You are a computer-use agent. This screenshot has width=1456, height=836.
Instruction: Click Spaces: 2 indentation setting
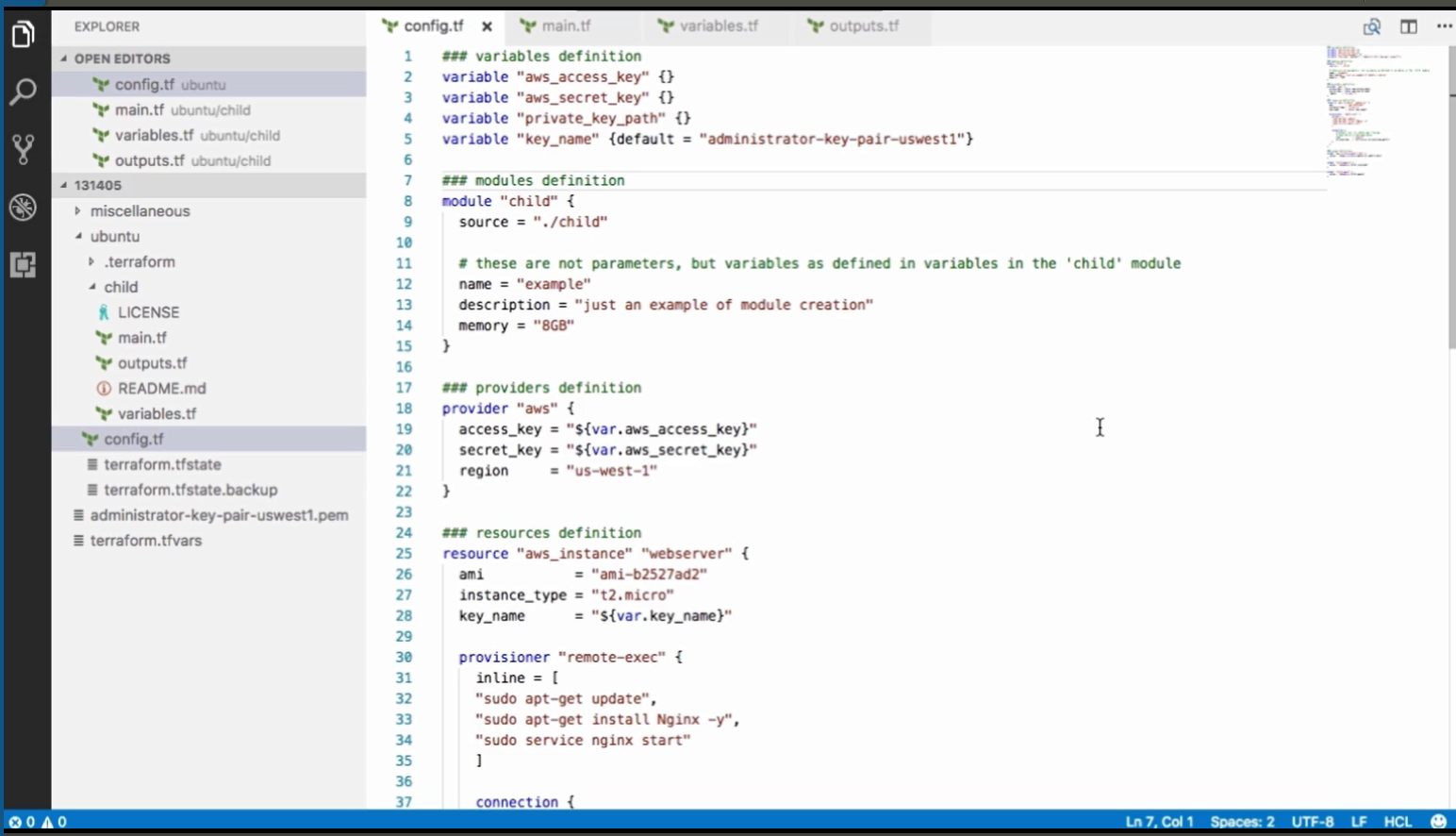(1242, 822)
